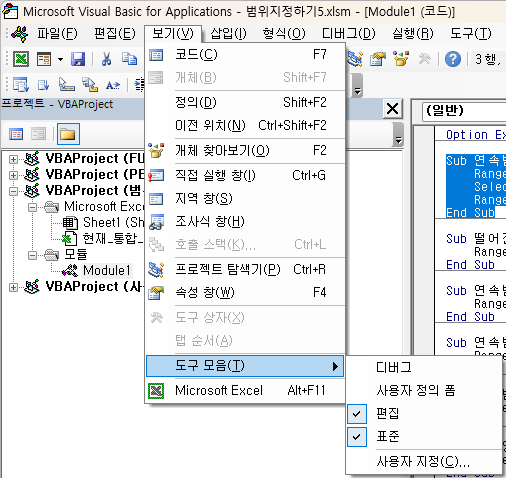Uncheck the 편집 toolbar option

[x=424, y=413]
